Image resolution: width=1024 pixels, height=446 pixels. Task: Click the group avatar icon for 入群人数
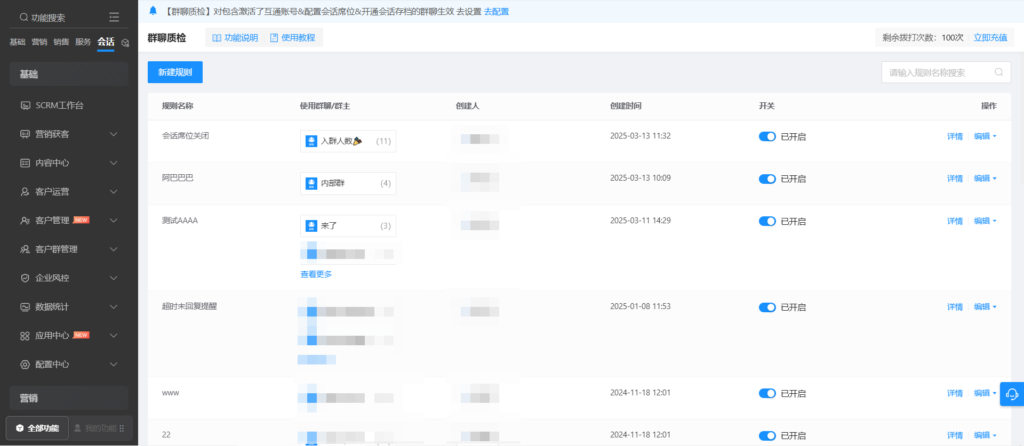pos(312,140)
